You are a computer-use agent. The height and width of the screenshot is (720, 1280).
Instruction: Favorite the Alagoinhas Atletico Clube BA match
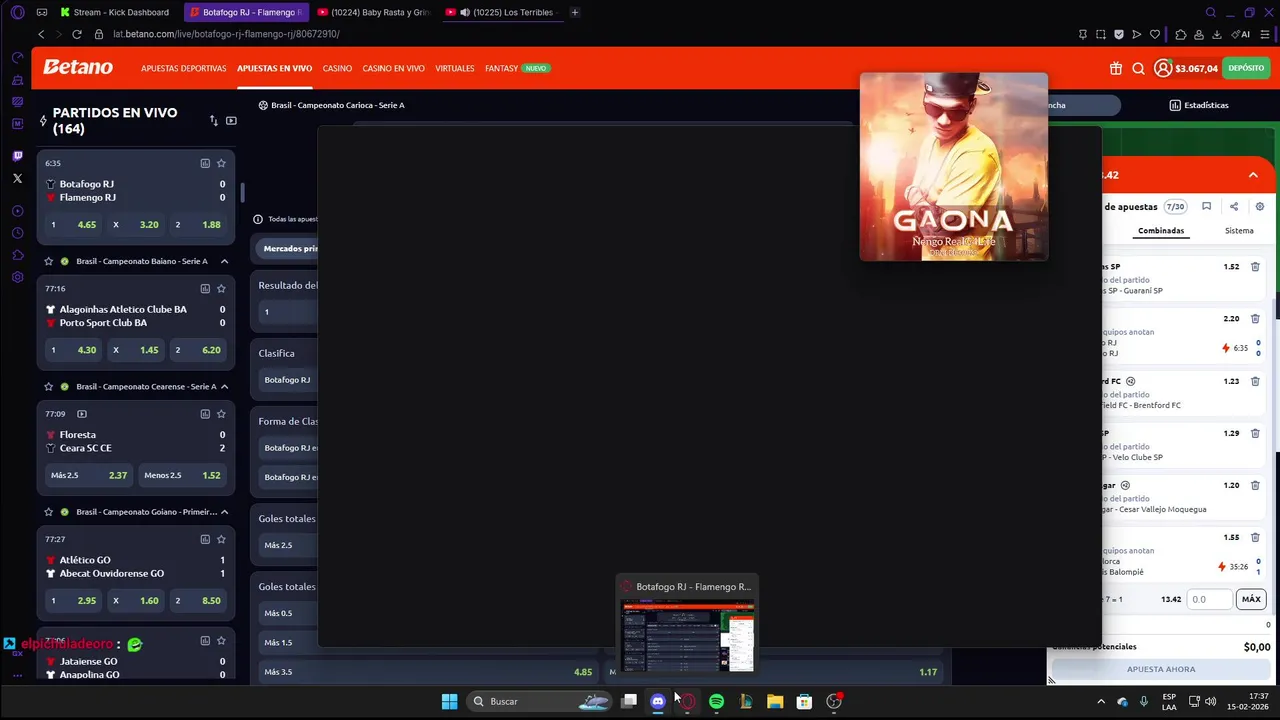coord(221,288)
